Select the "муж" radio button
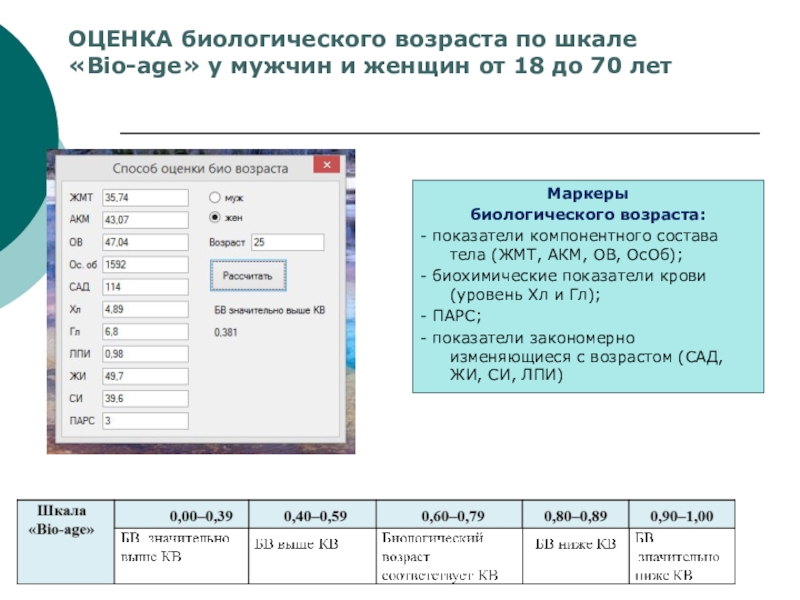800x600 pixels. [214, 198]
